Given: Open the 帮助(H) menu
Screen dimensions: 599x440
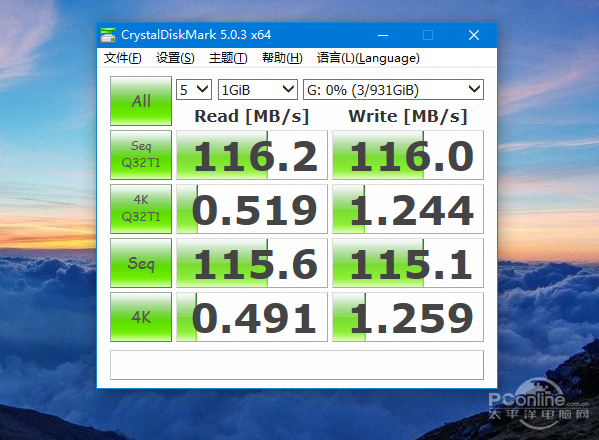Looking at the screenshot, I should [x=282, y=58].
